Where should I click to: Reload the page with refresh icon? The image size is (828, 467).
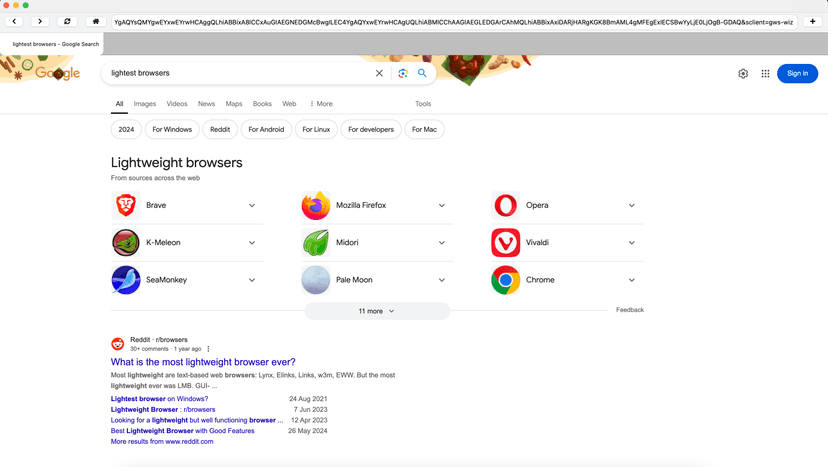(x=67, y=21)
